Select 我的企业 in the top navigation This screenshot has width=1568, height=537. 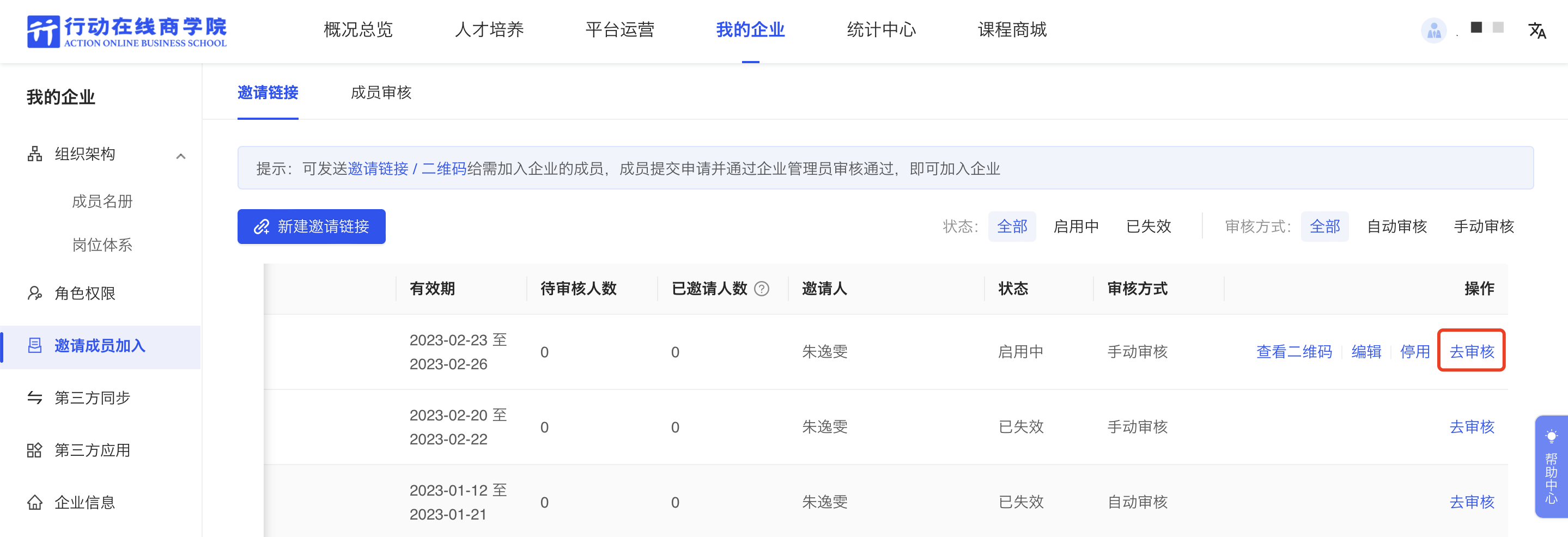(751, 30)
